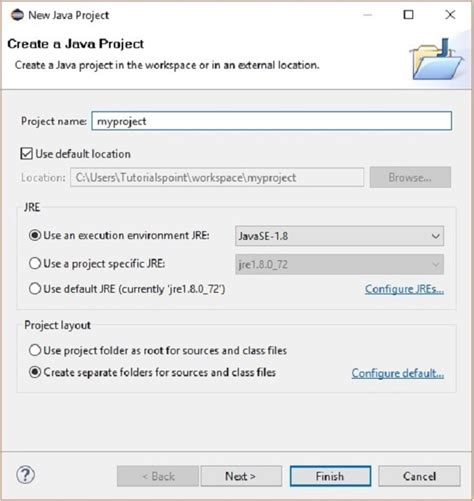Click the Eclipse icon in title bar
This screenshot has height=501, width=474.
coord(17,15)
